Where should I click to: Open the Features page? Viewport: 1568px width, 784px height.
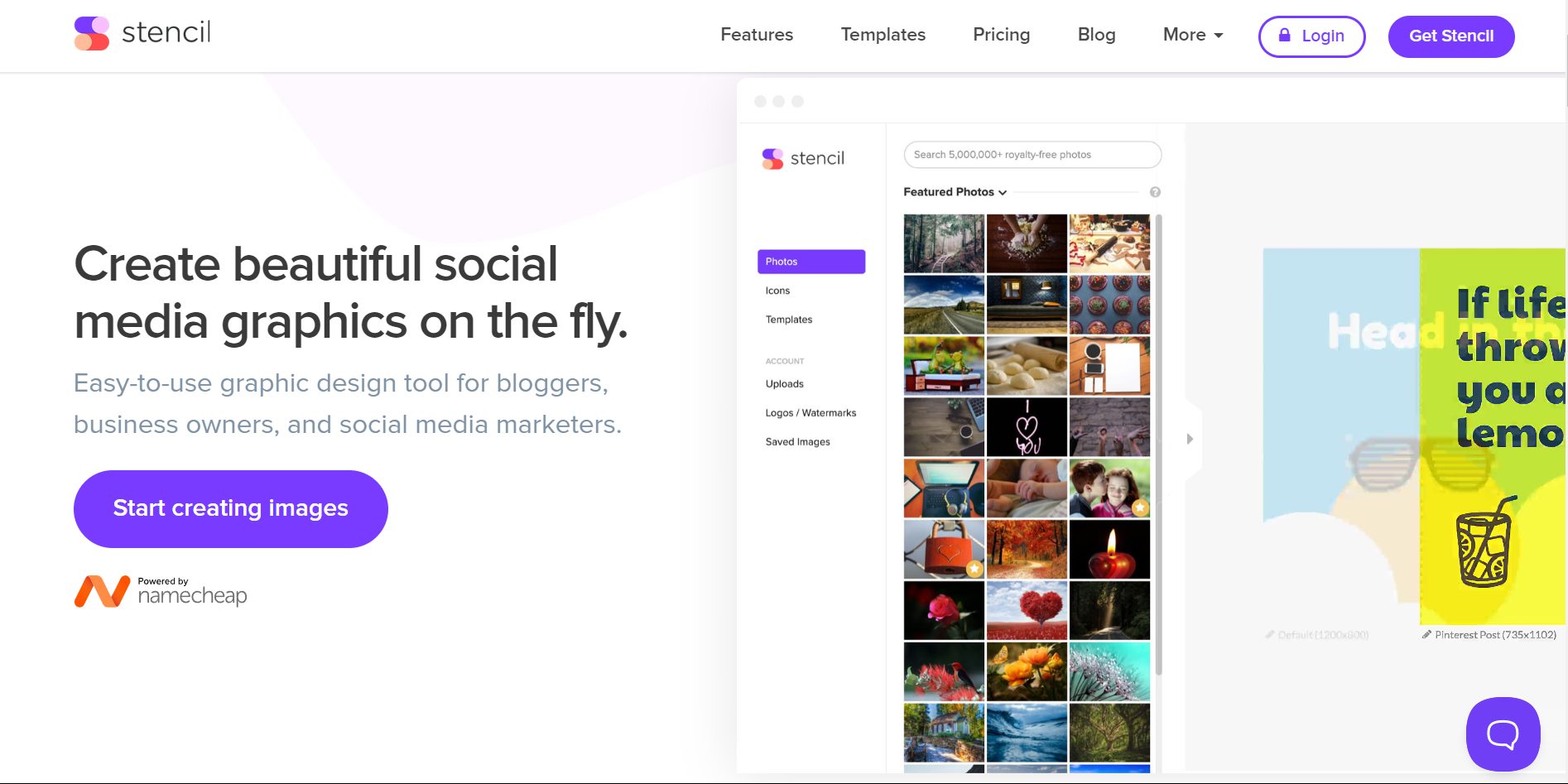click(757, 35)
